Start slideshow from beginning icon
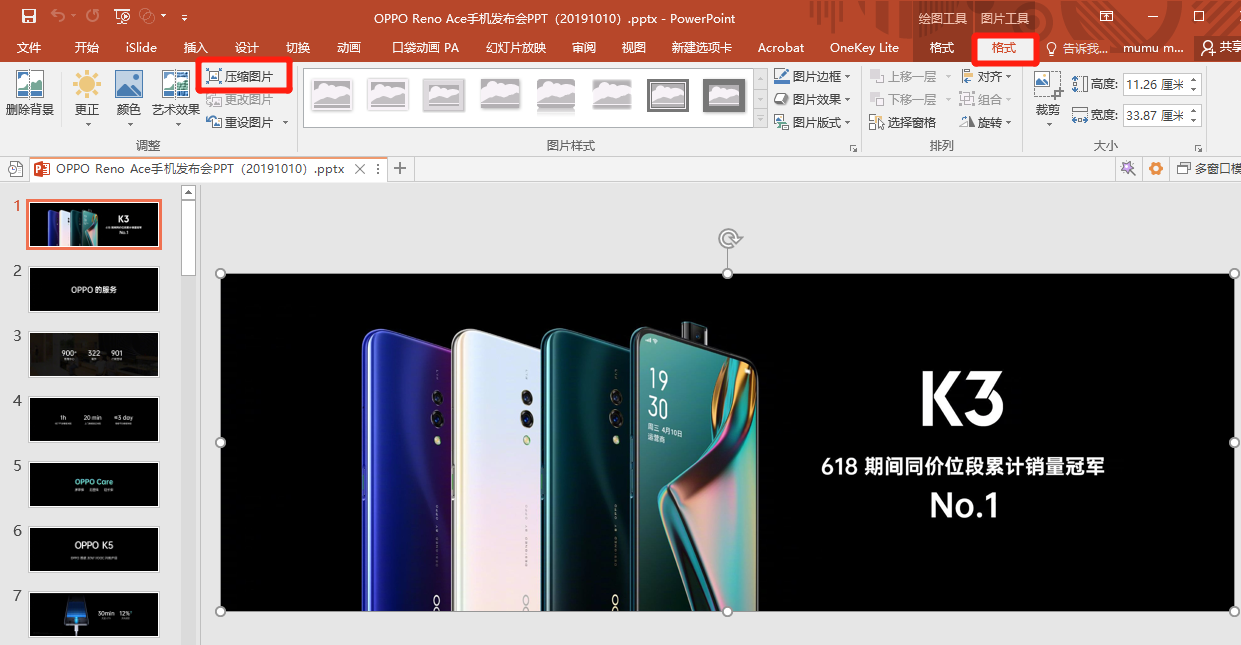Image resolution: width=1241 pixels, height=645 pixels. [122, 16]
